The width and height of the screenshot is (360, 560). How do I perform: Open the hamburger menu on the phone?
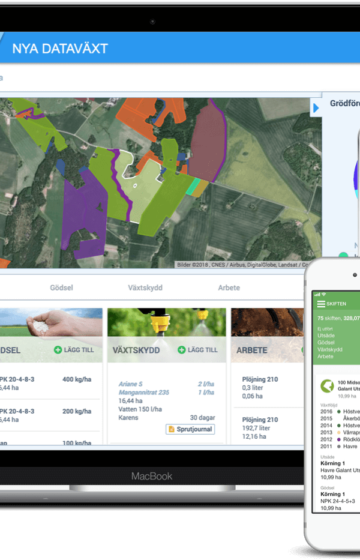pyautogui.click(x=321, y=304)
